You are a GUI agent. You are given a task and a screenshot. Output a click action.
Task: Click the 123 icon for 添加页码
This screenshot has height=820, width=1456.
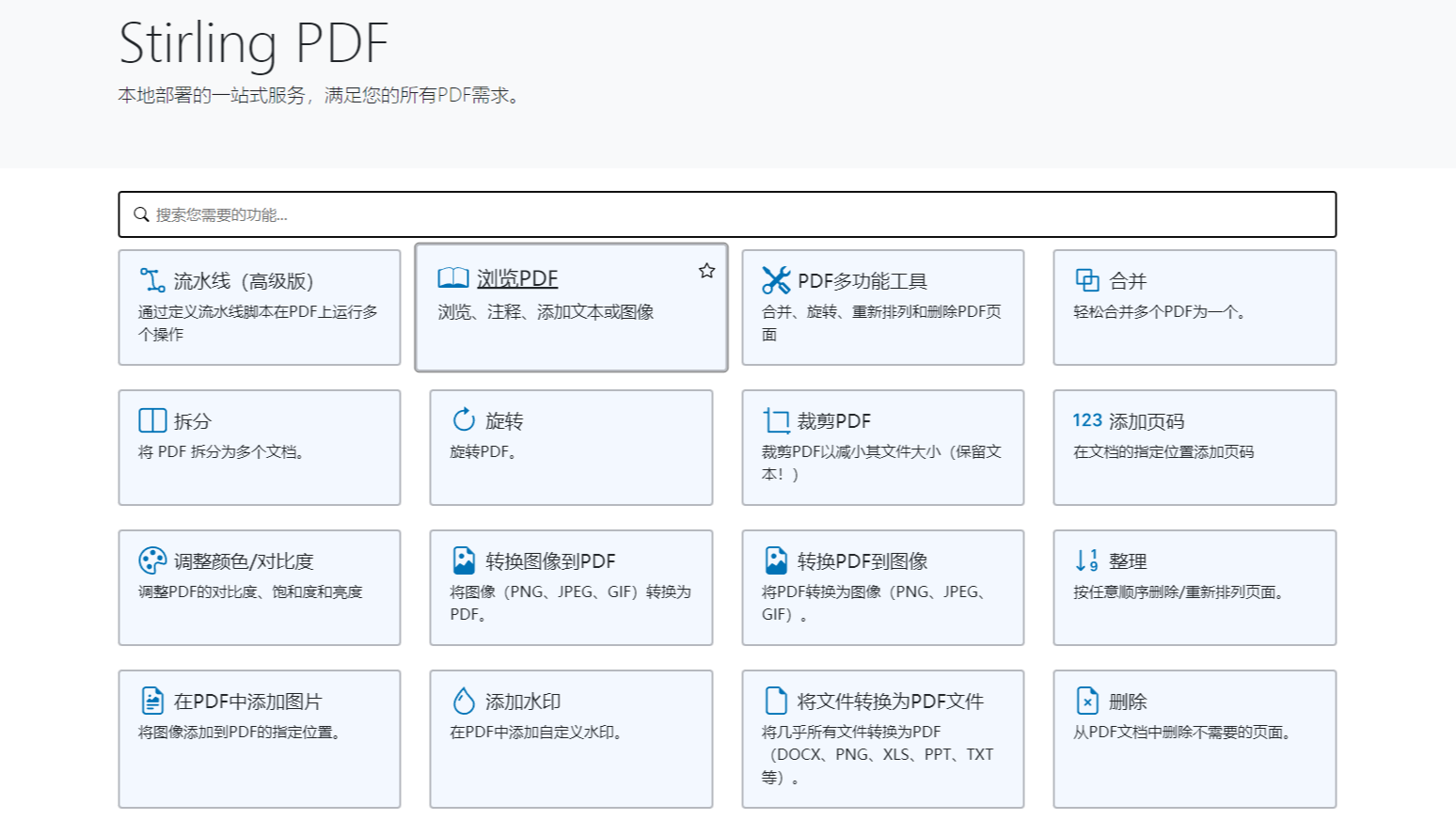[x=1087, y=420]
